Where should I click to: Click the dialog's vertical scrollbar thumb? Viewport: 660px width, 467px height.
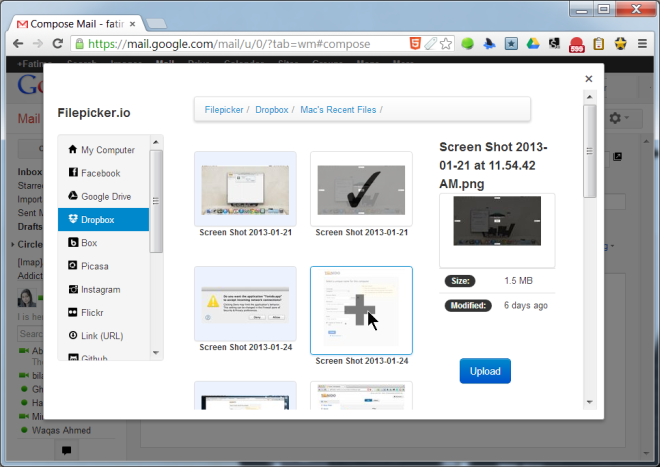click(x=589, y=151)
